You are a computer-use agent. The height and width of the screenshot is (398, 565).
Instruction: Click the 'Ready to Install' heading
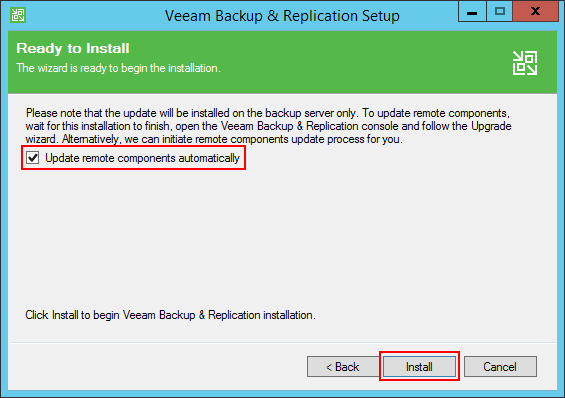[x=73, y=49]
